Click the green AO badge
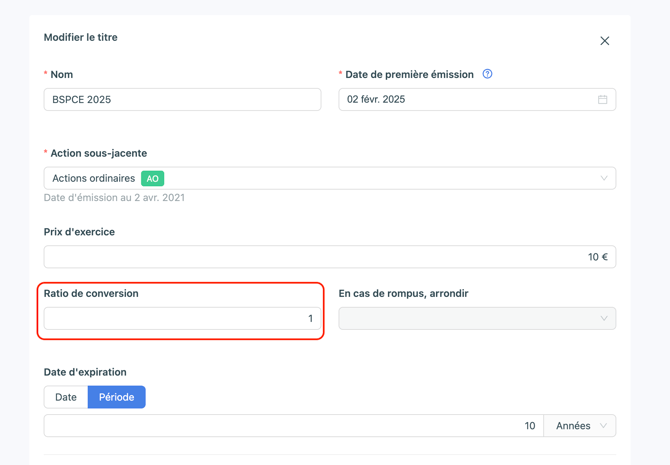Image resolution: width=670 pixels, height=465 pixels. [x=152, y=178]
